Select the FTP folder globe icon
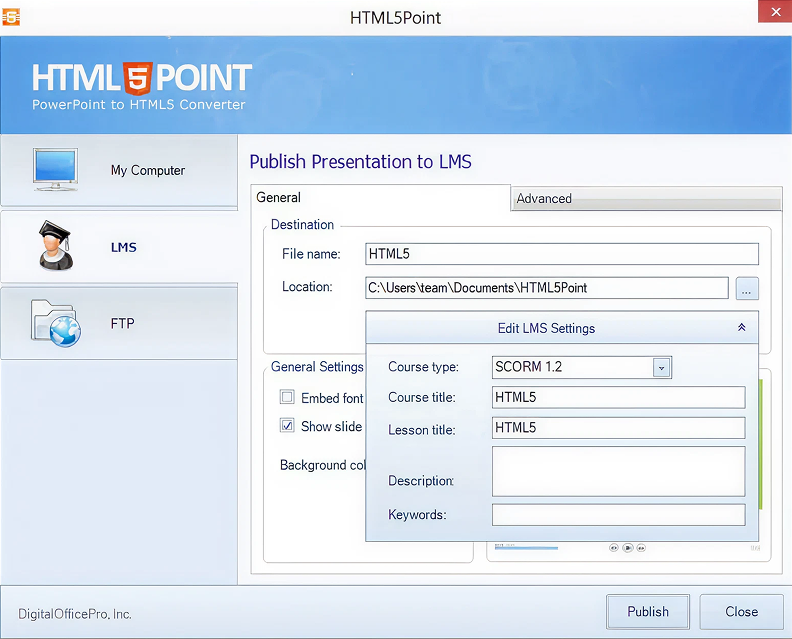This screenshot has width=792, height=639. (x=56, y=323)
